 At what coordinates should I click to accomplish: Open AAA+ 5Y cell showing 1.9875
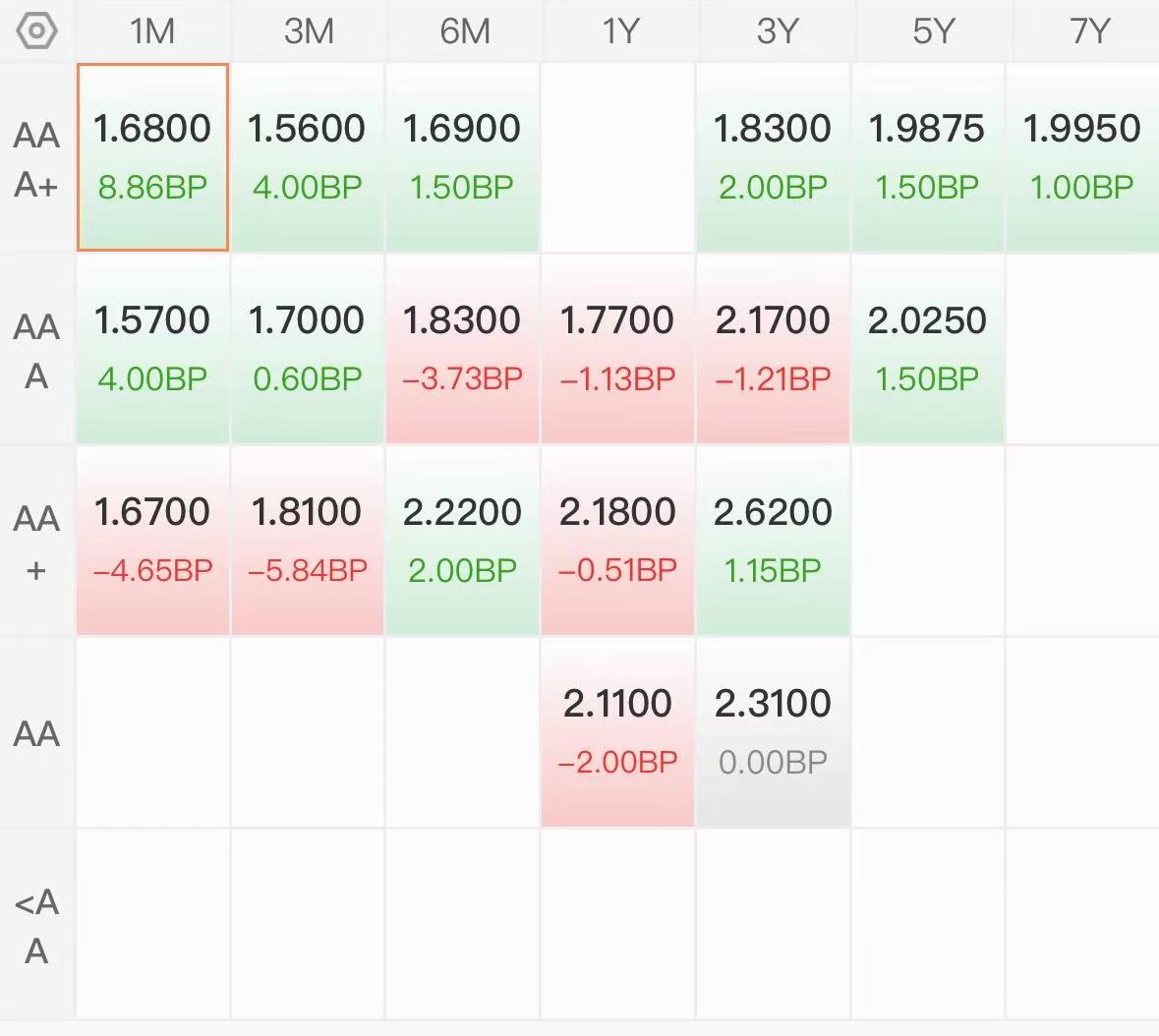click(x=928, y=157)
